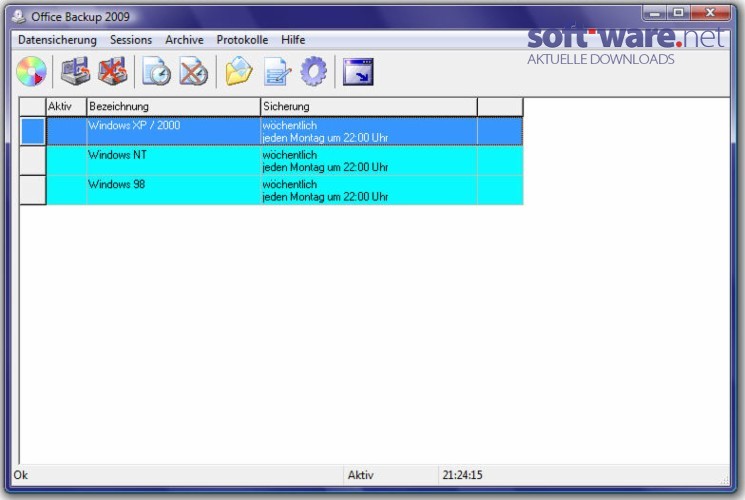Click the Aktiv cell of Windows 98 row
Viewport: 745px width, 500px height.
[x=67, y=190]
